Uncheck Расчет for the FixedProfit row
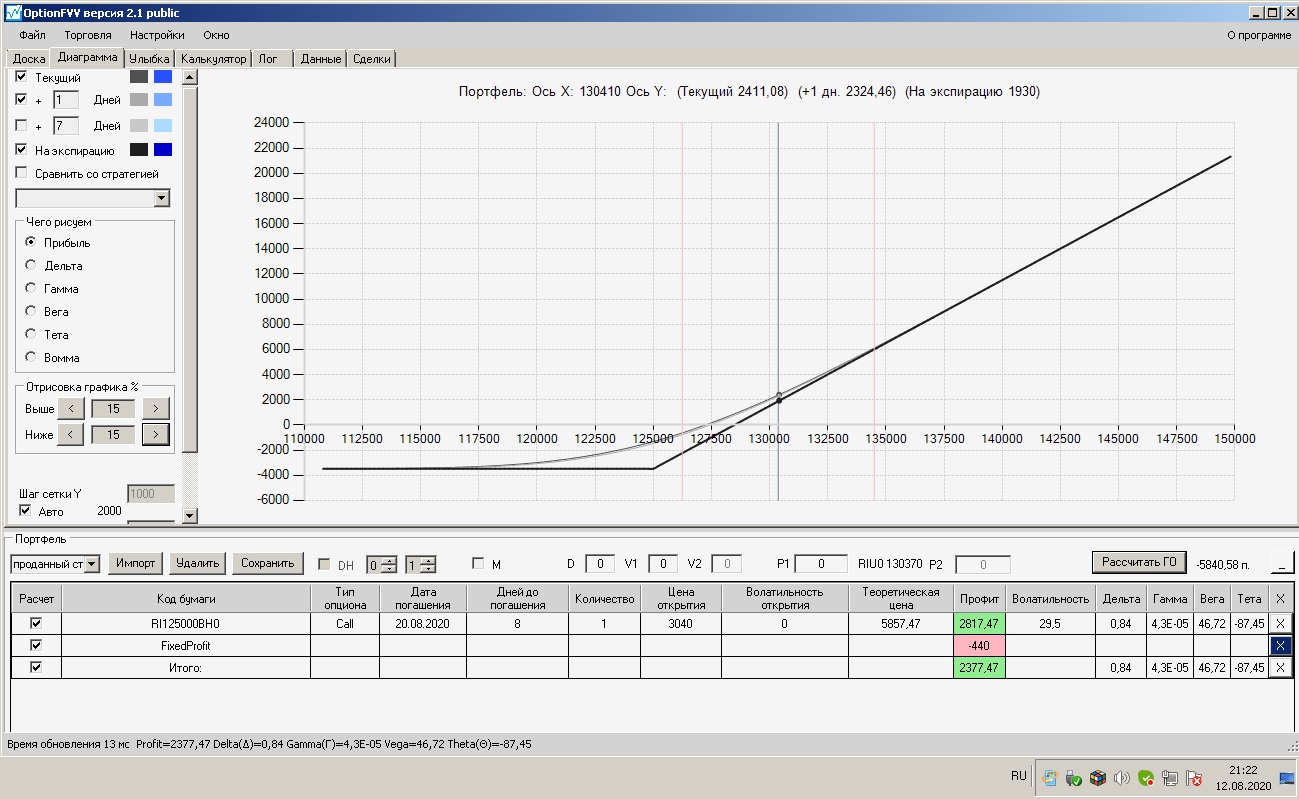 click(36, 645)
